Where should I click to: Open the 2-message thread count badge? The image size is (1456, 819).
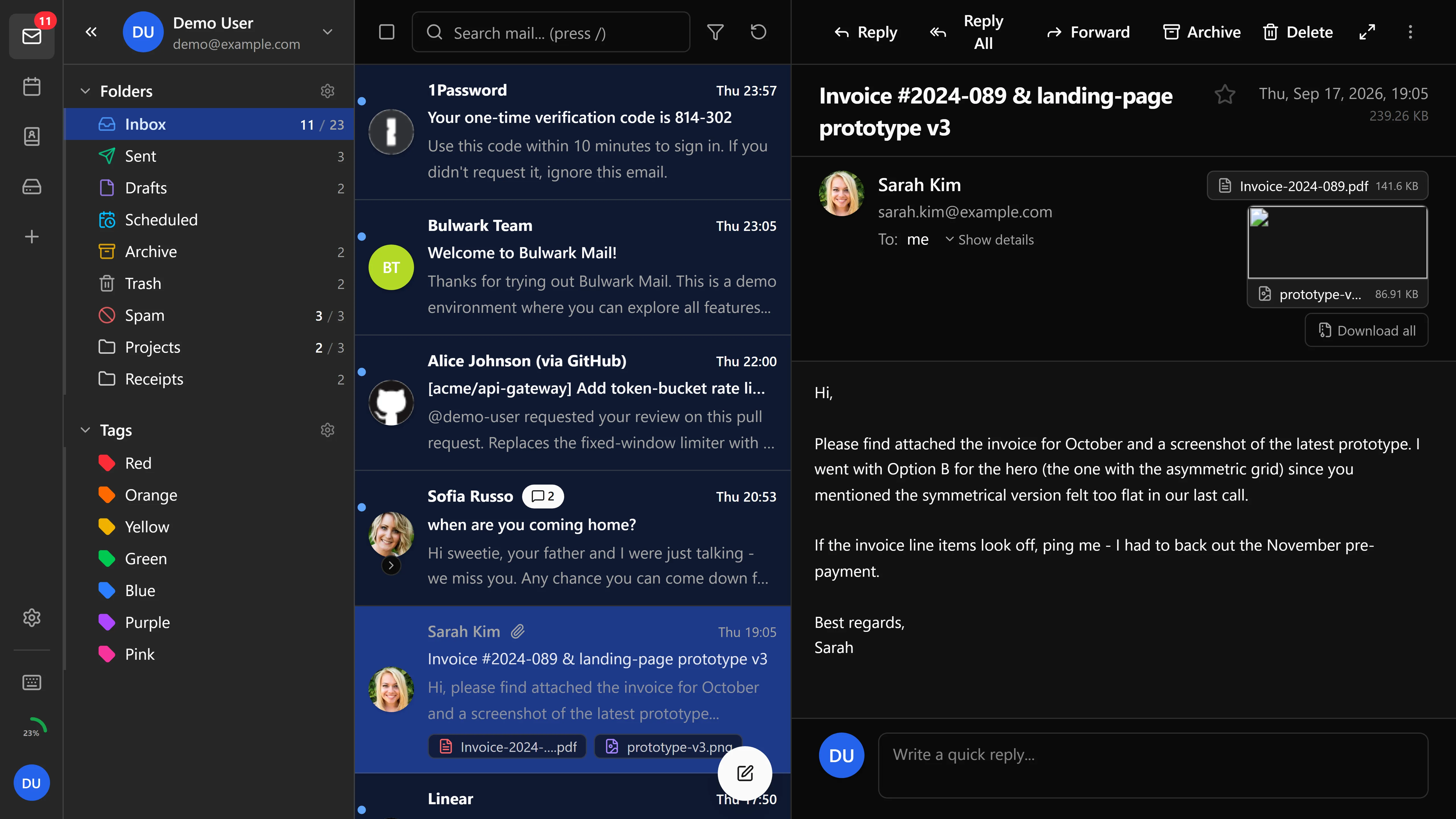tap(543, 496)
